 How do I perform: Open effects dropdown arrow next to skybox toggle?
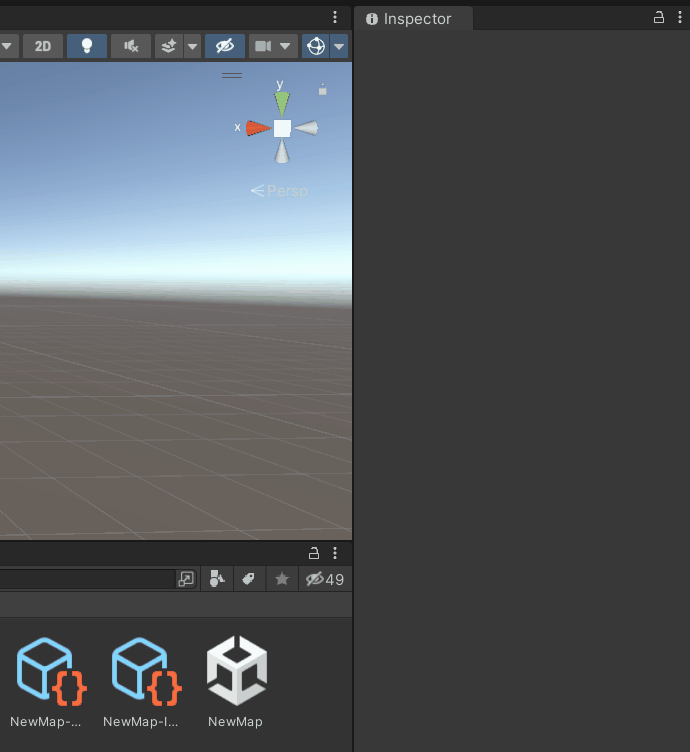point(192,46)
